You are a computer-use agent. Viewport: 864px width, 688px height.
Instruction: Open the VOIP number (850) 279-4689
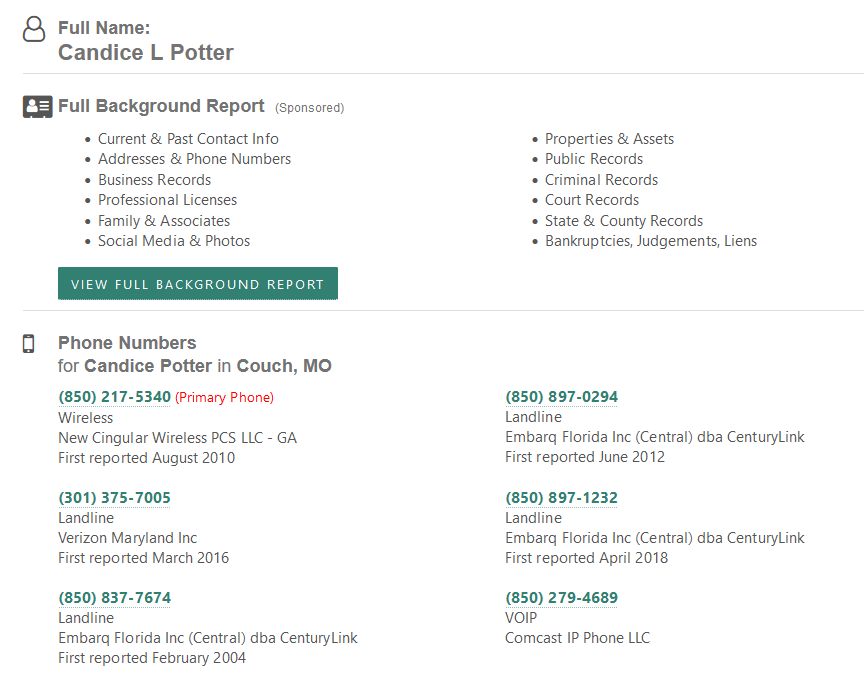[x=561, y=598]
